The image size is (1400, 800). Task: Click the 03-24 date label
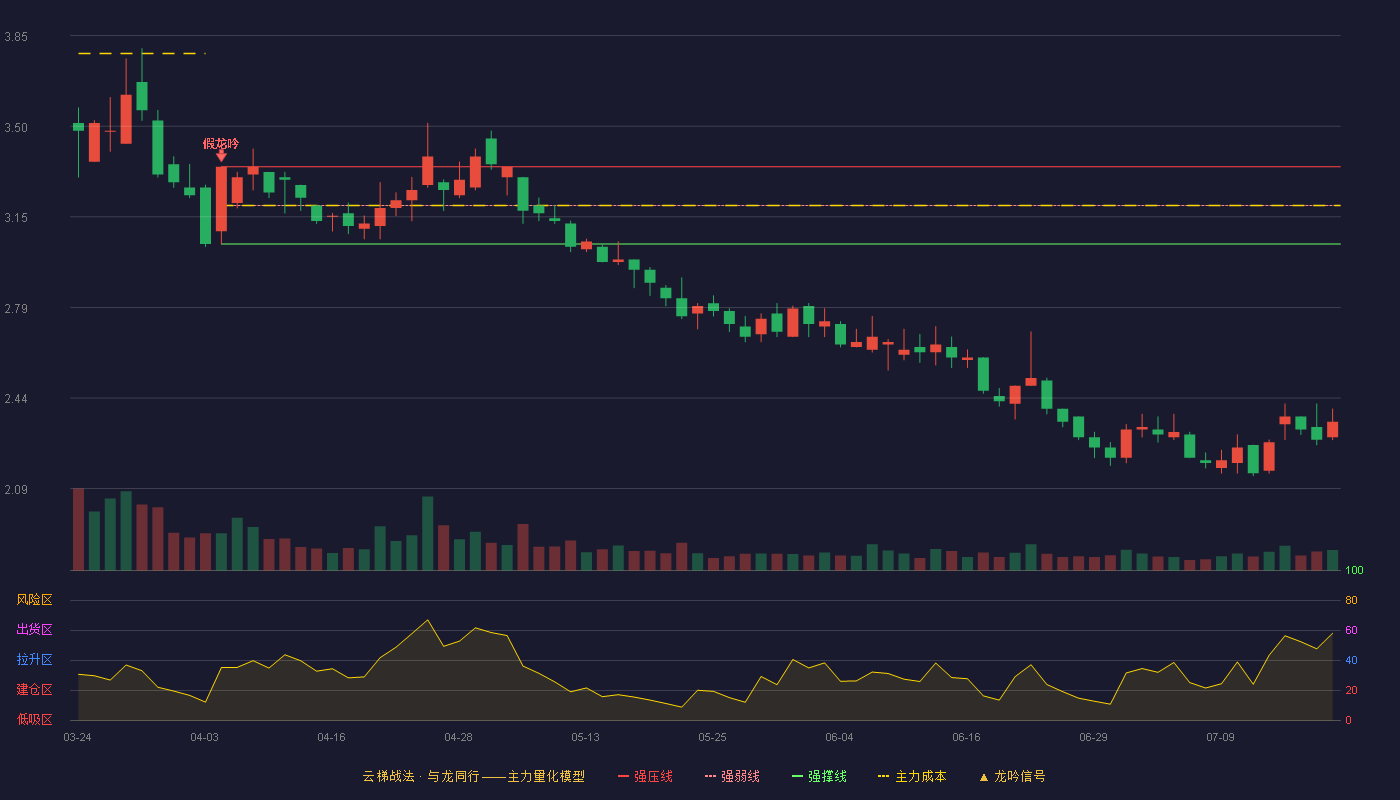(77, 737)
